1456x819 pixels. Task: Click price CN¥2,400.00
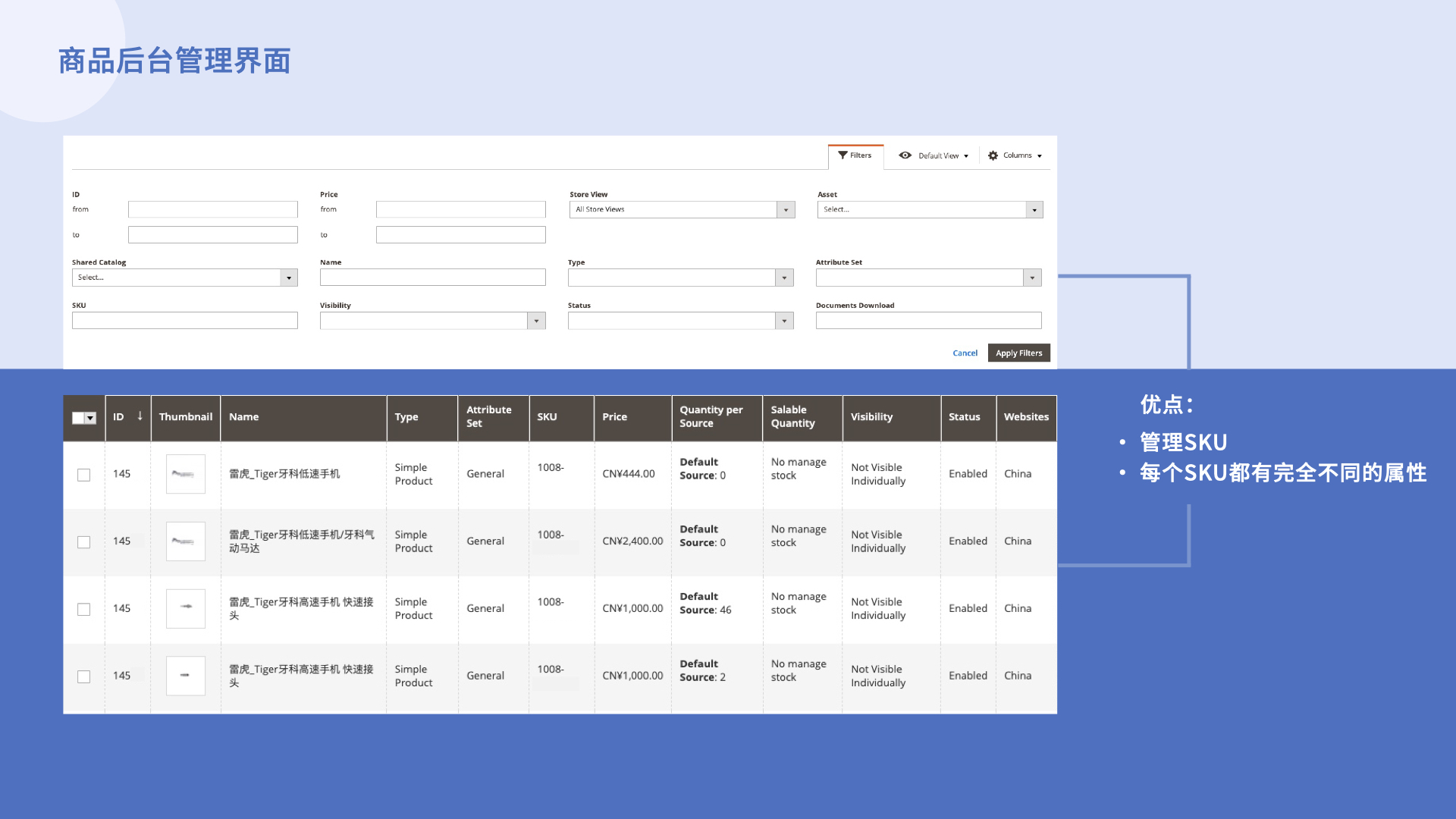(632, 541)
